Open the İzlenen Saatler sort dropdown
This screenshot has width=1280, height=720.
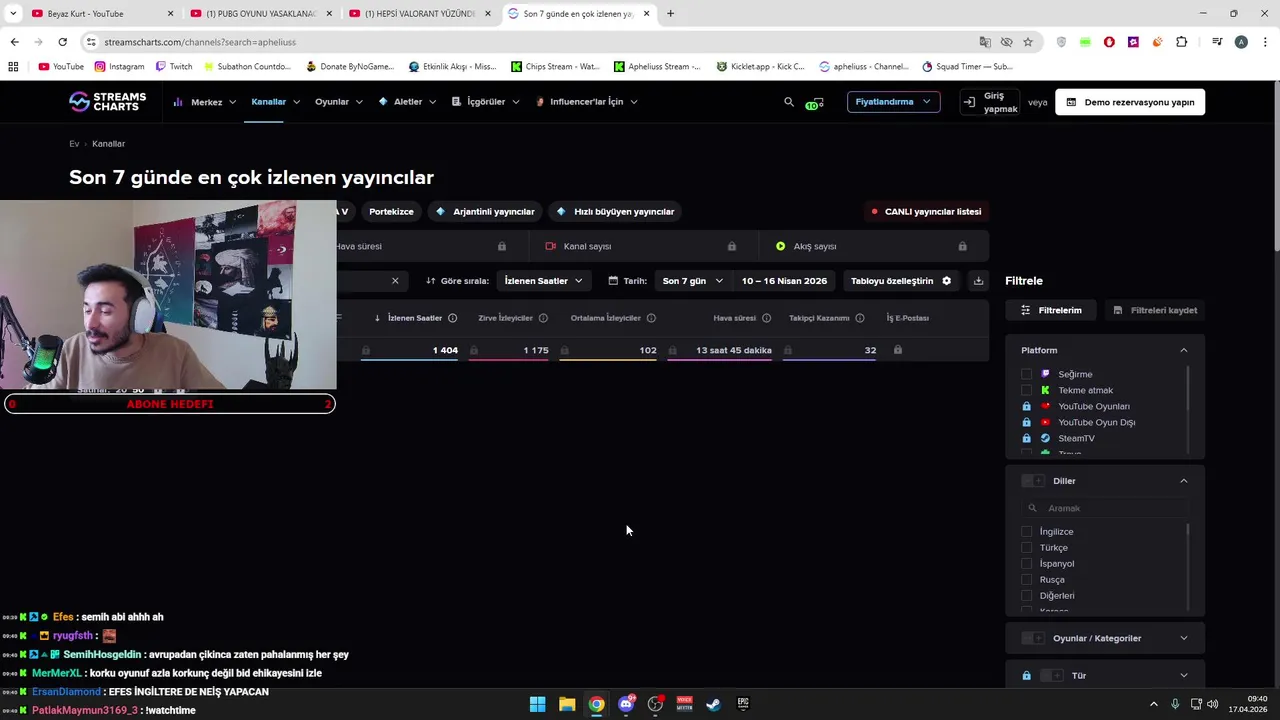pos(544,281)
